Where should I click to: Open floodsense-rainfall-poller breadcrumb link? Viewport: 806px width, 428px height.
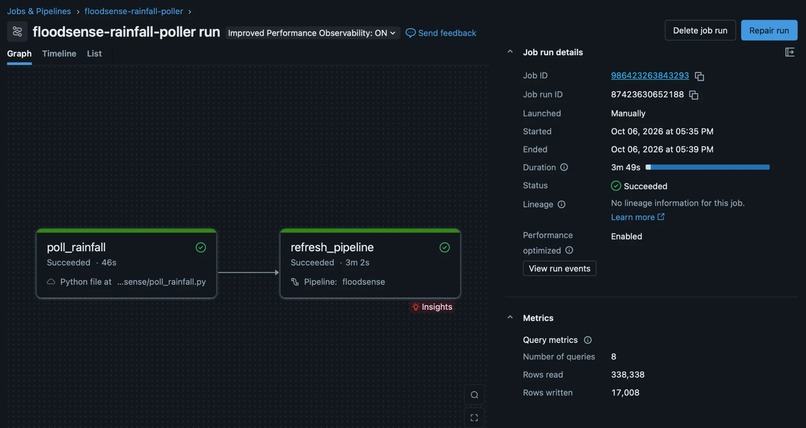pos(134,11)
